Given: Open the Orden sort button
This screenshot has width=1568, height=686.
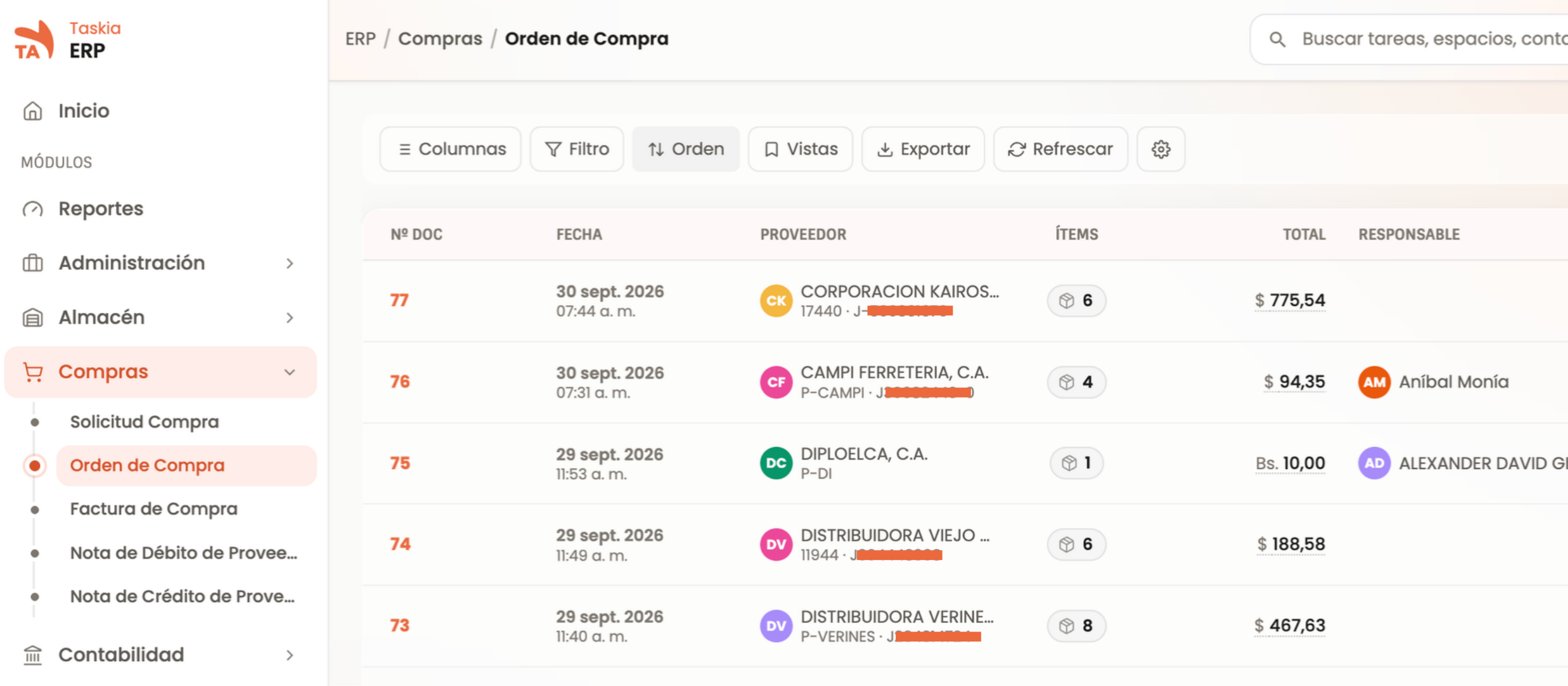Looking at the screenshot, I should point(686,149).
